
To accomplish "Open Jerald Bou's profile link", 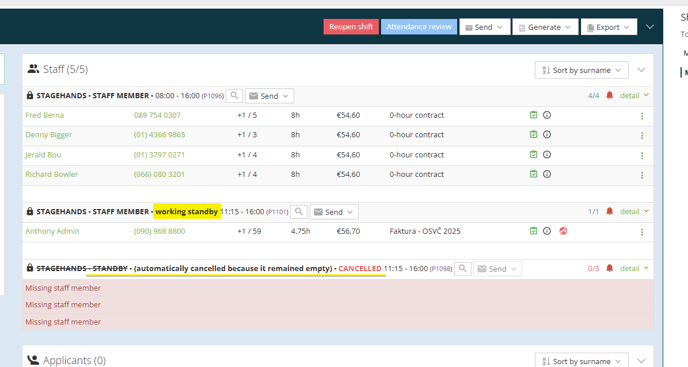I will [x=43, y=155].
